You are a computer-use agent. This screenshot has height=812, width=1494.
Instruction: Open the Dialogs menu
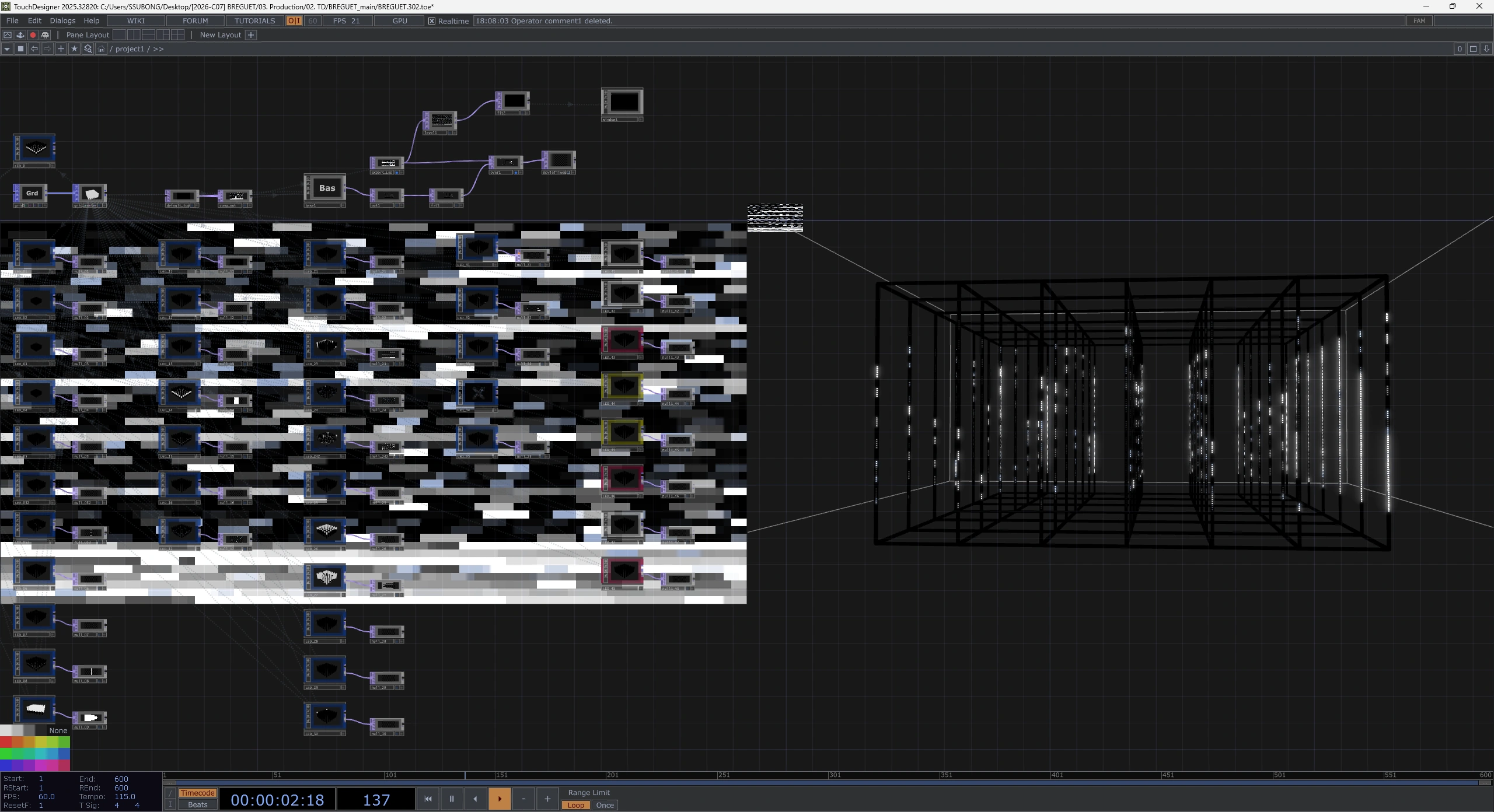[62, 20]
